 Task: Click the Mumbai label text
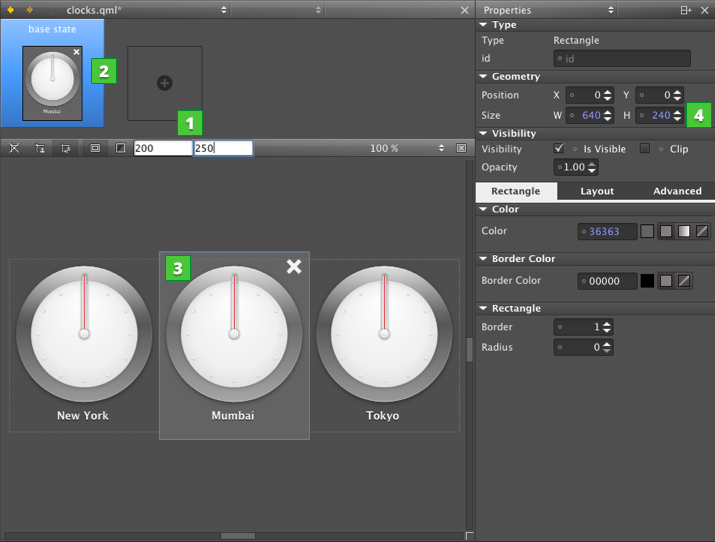click(233, 415)
